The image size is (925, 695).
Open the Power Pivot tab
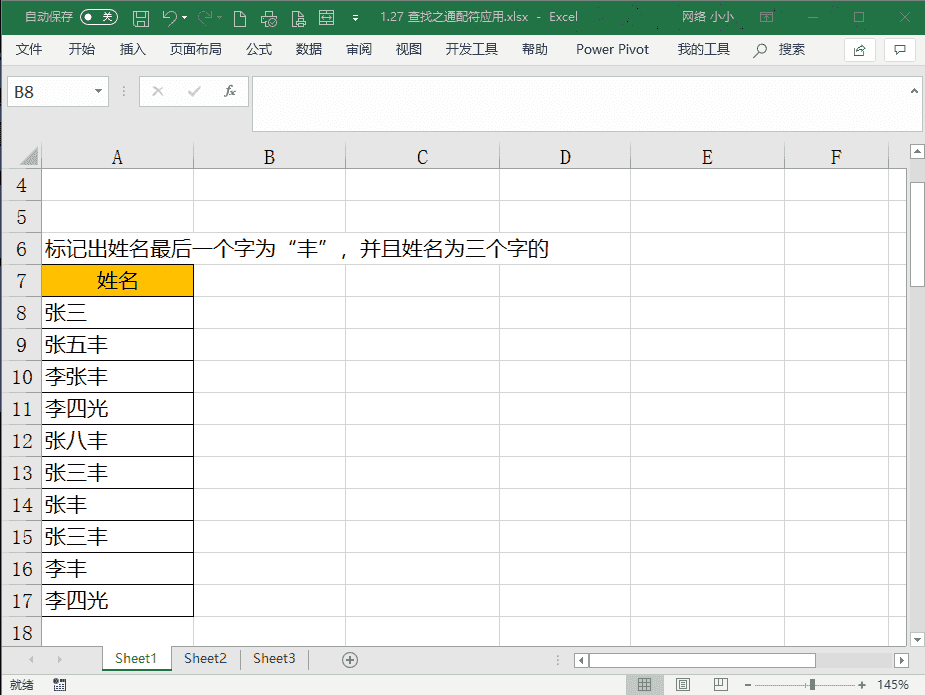pos(612,50)
